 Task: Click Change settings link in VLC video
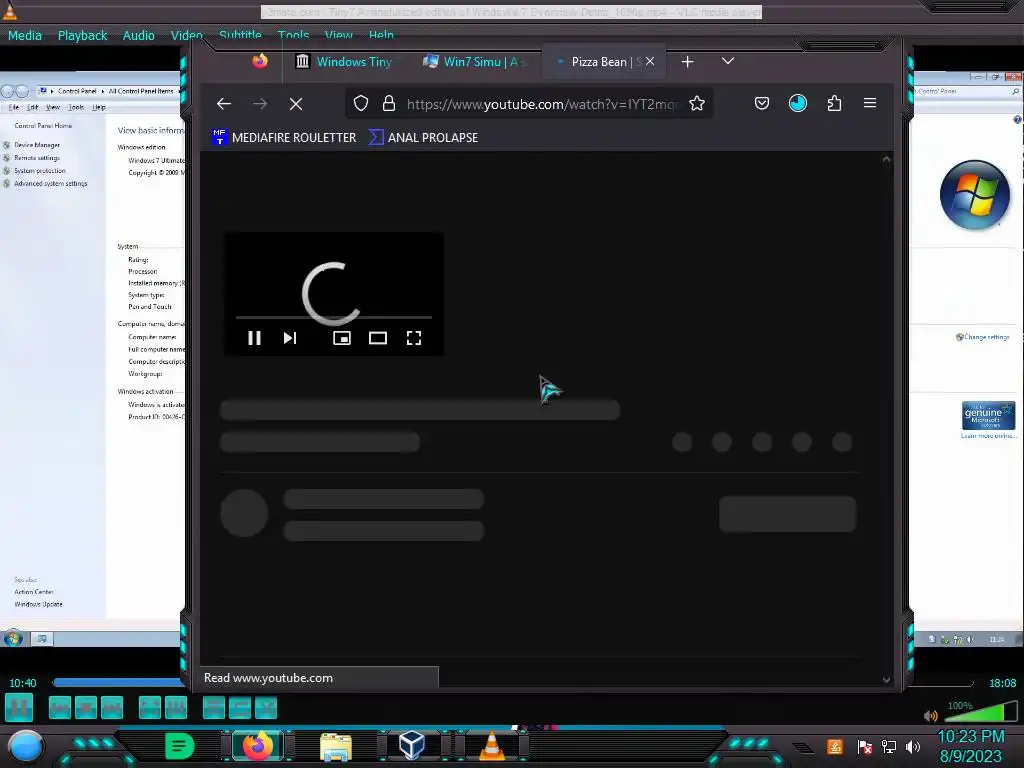[x=987, y=337]
